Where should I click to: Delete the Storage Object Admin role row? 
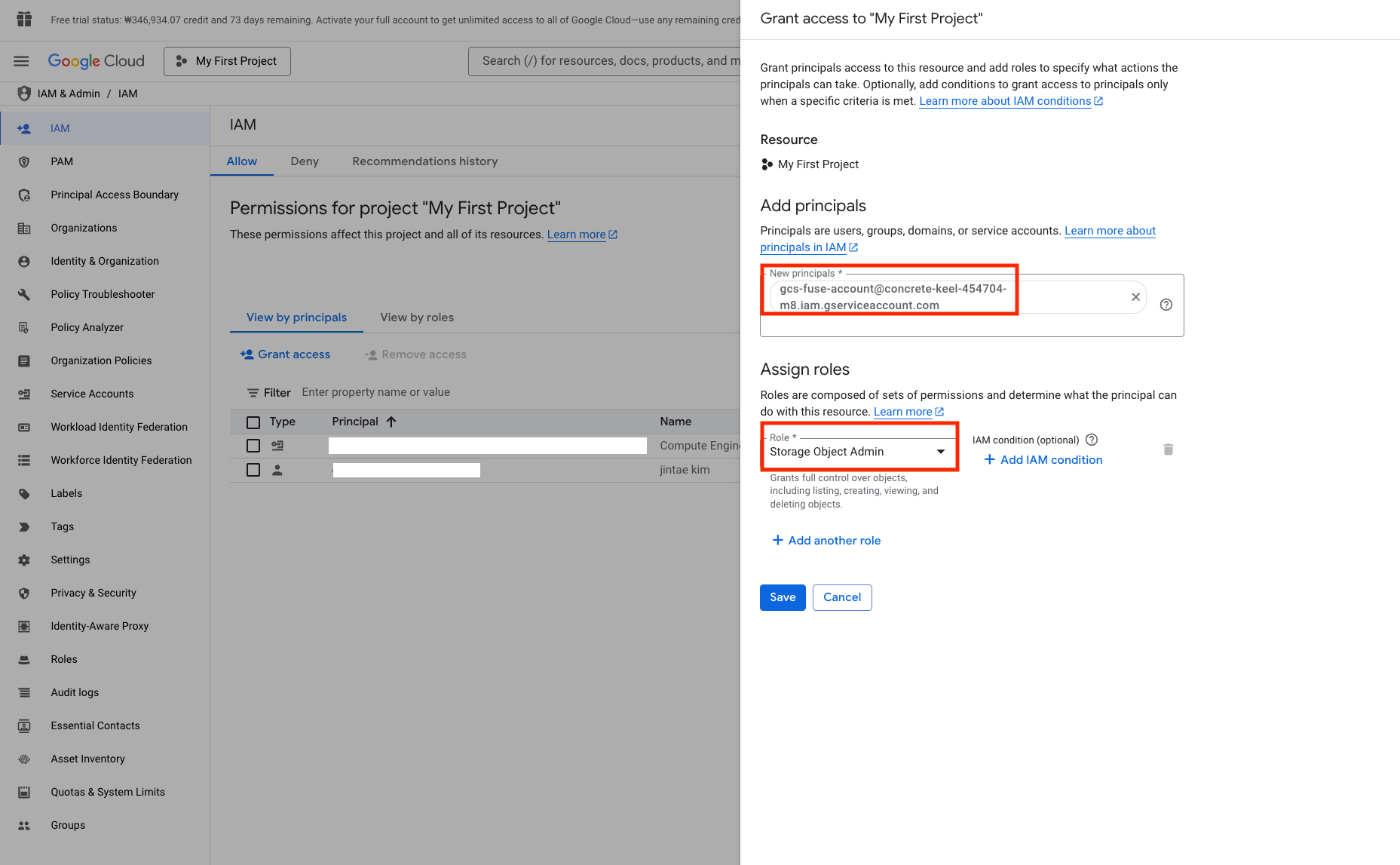pos(1168,449)
